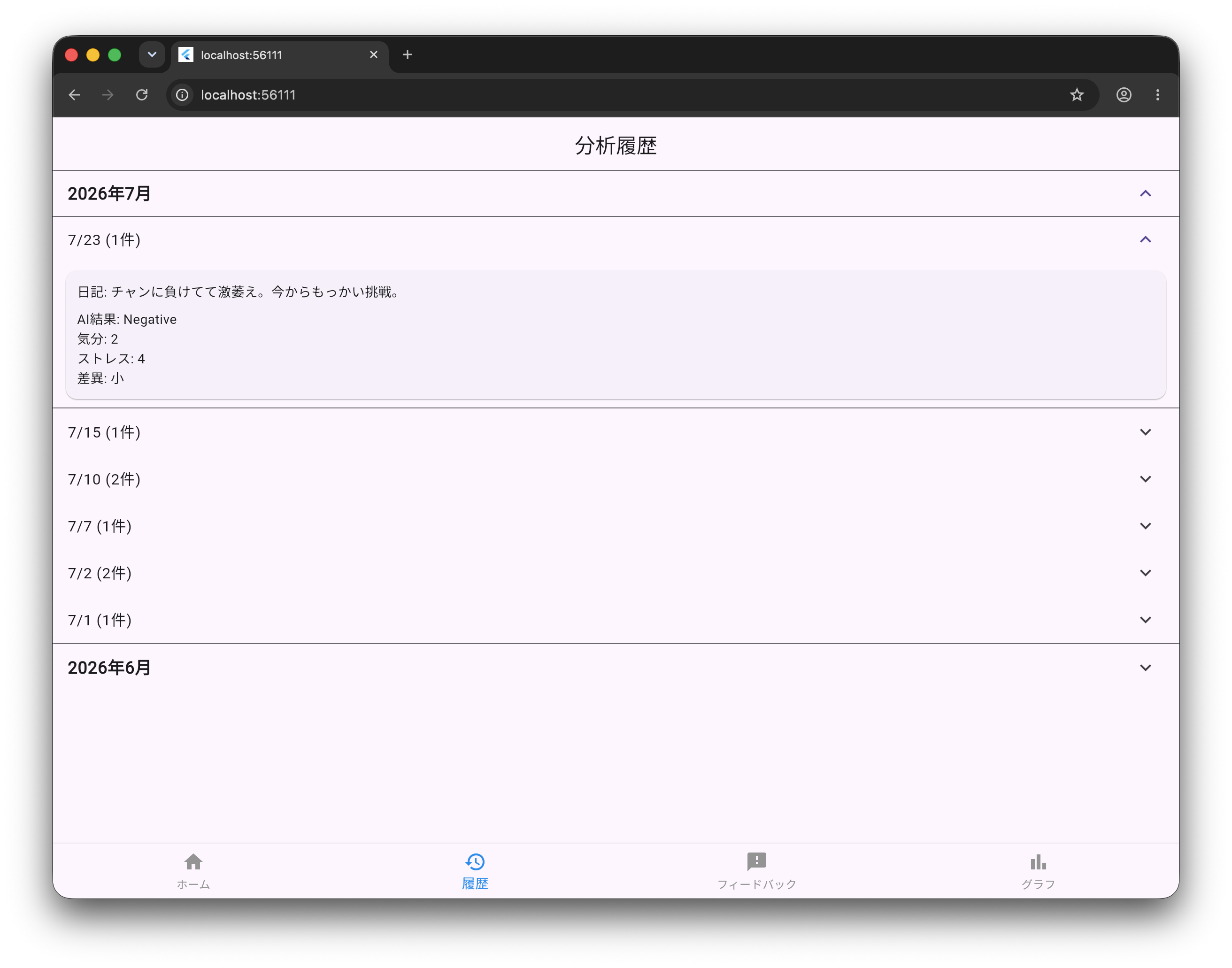1232x968 pixels.
Task: Click the 履歴 tab label text
Action: click(475, 883)
